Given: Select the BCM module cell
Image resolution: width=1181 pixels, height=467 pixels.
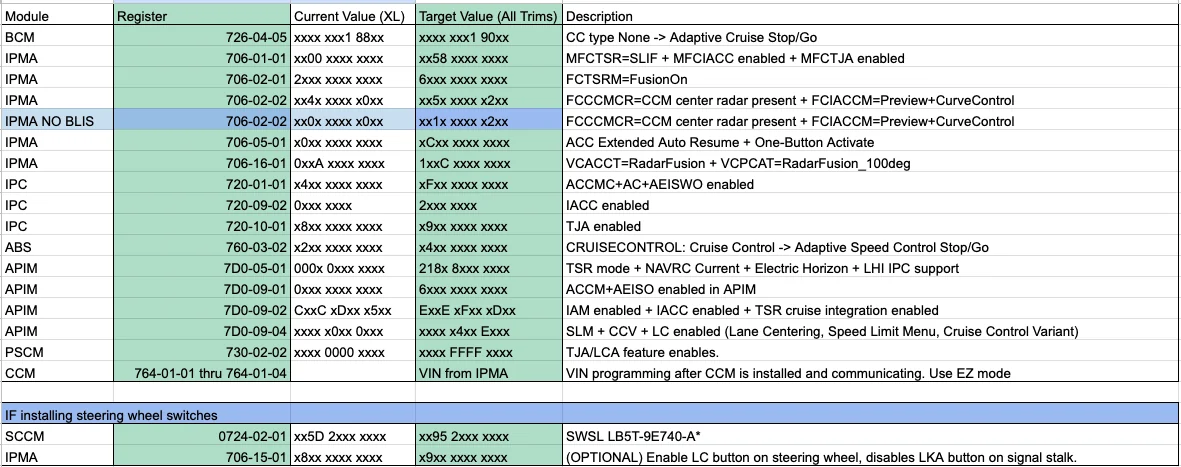Looking at the screenshot, I should point(57,37).
